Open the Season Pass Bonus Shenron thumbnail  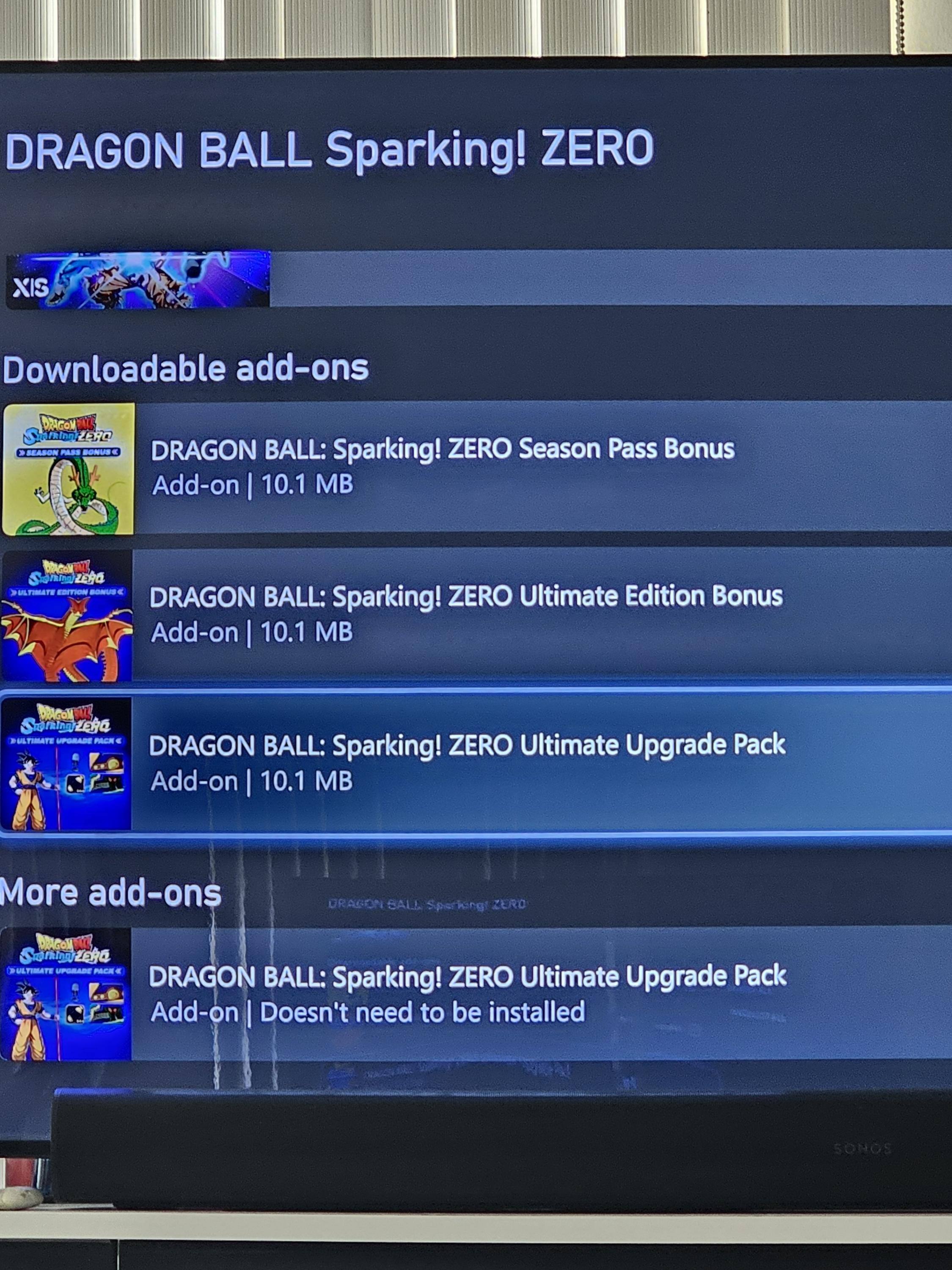click(68, 469)
